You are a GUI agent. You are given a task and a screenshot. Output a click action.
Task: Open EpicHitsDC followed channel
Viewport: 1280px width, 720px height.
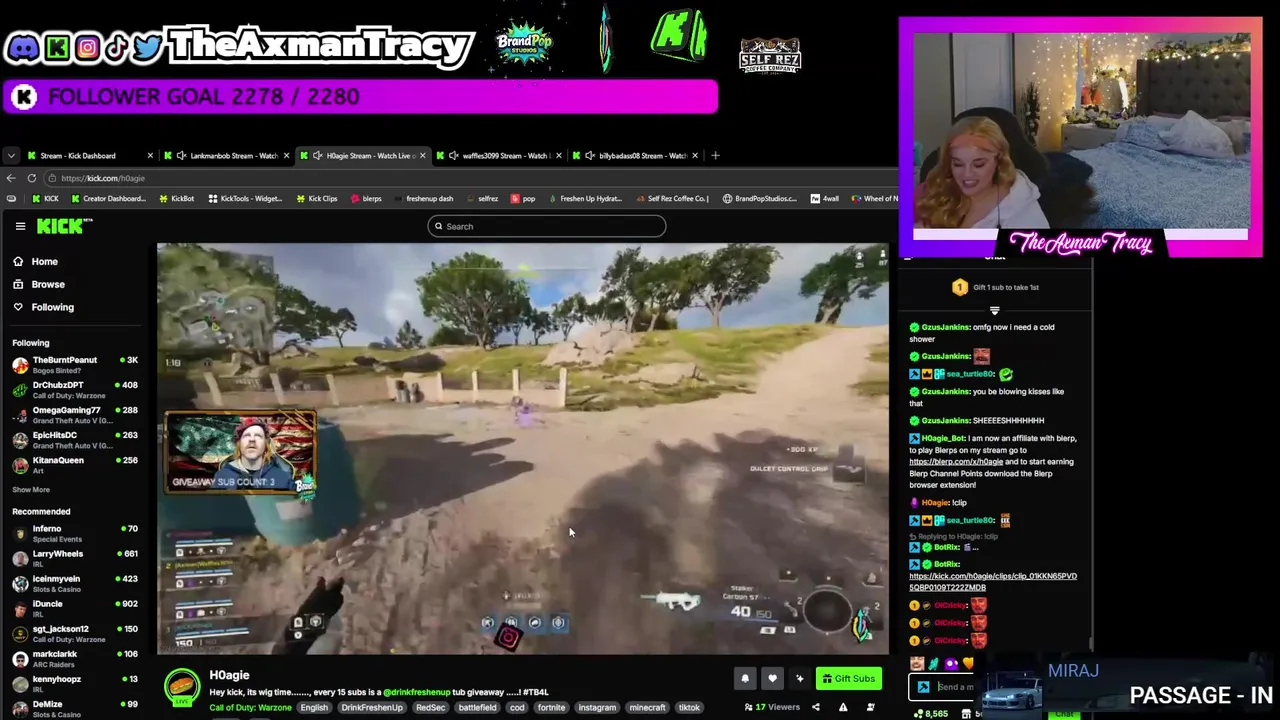(x=75, y=440)
